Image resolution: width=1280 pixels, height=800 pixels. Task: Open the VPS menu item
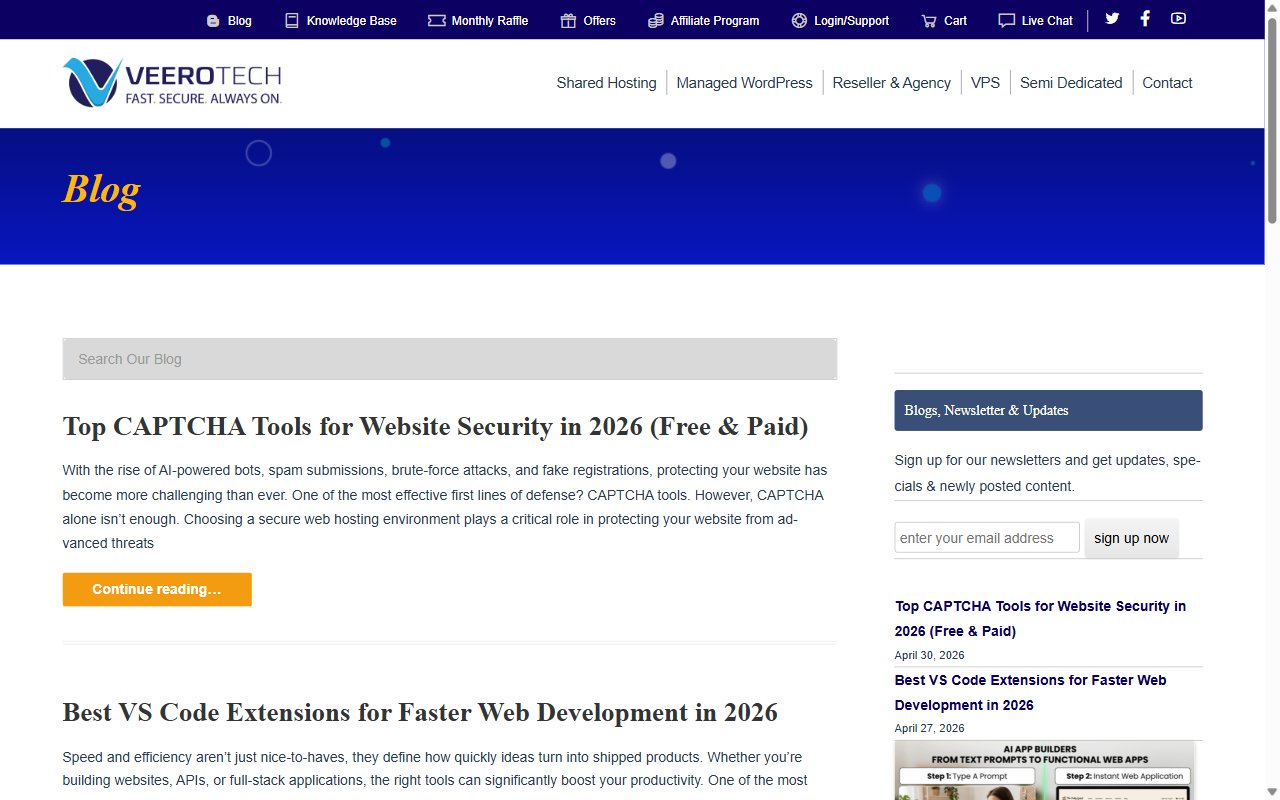point(985,83)
